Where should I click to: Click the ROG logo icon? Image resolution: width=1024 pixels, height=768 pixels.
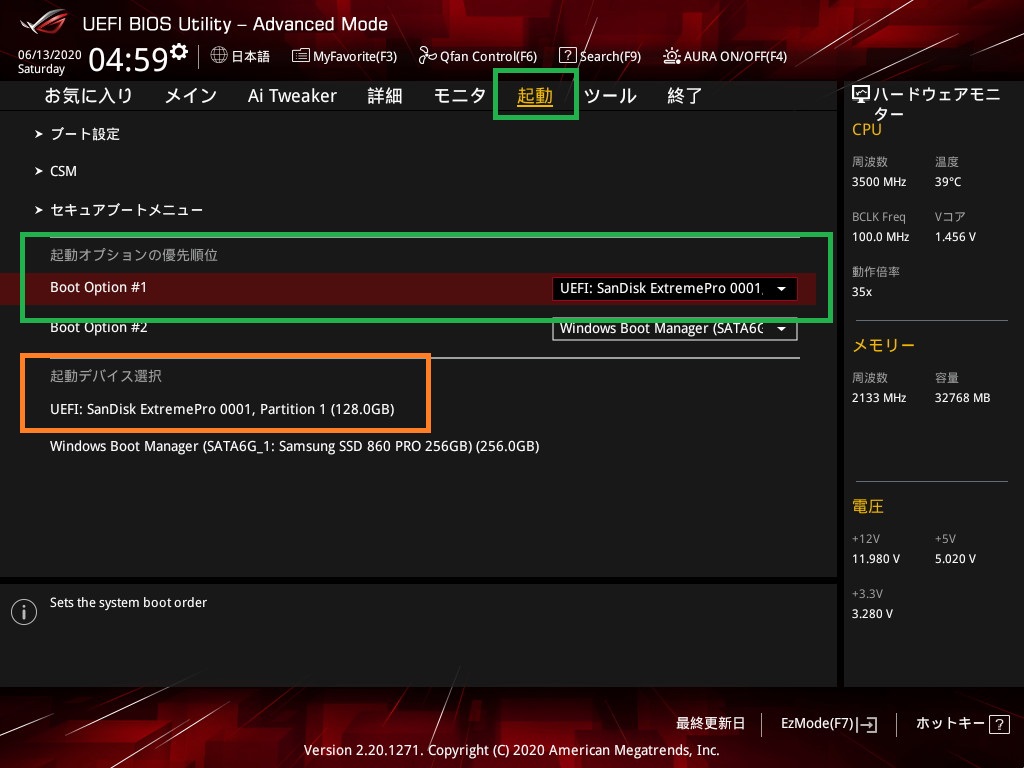pos(44,22)
